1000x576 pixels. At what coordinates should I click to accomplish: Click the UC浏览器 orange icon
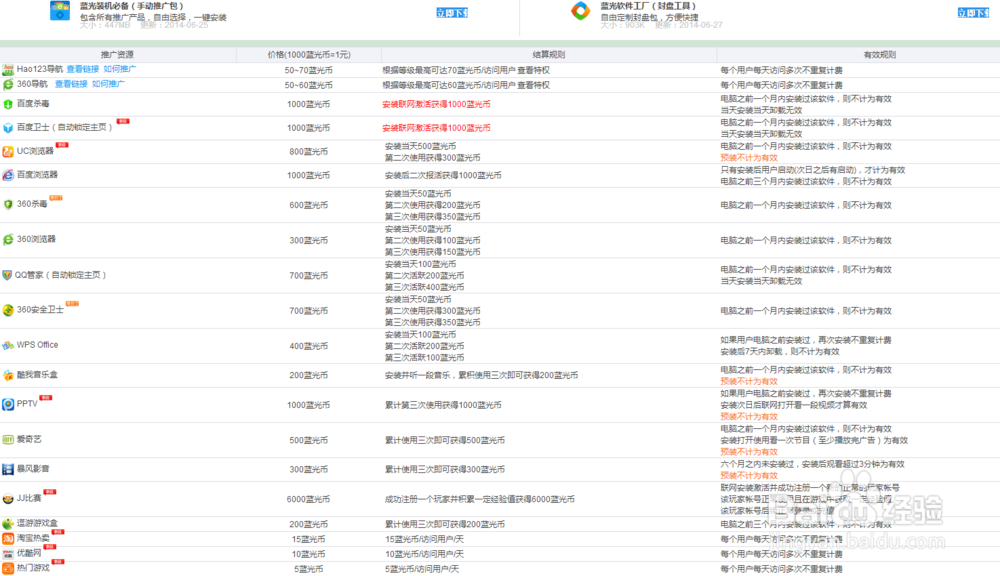coord(8,151)
